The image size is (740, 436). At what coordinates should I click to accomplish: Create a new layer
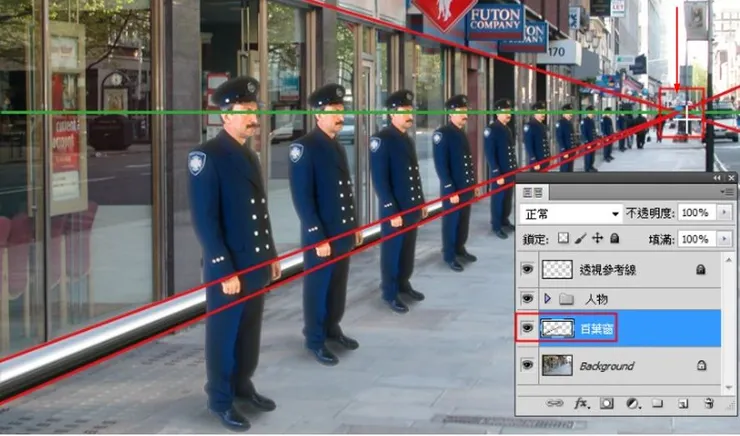click(682, 403)
